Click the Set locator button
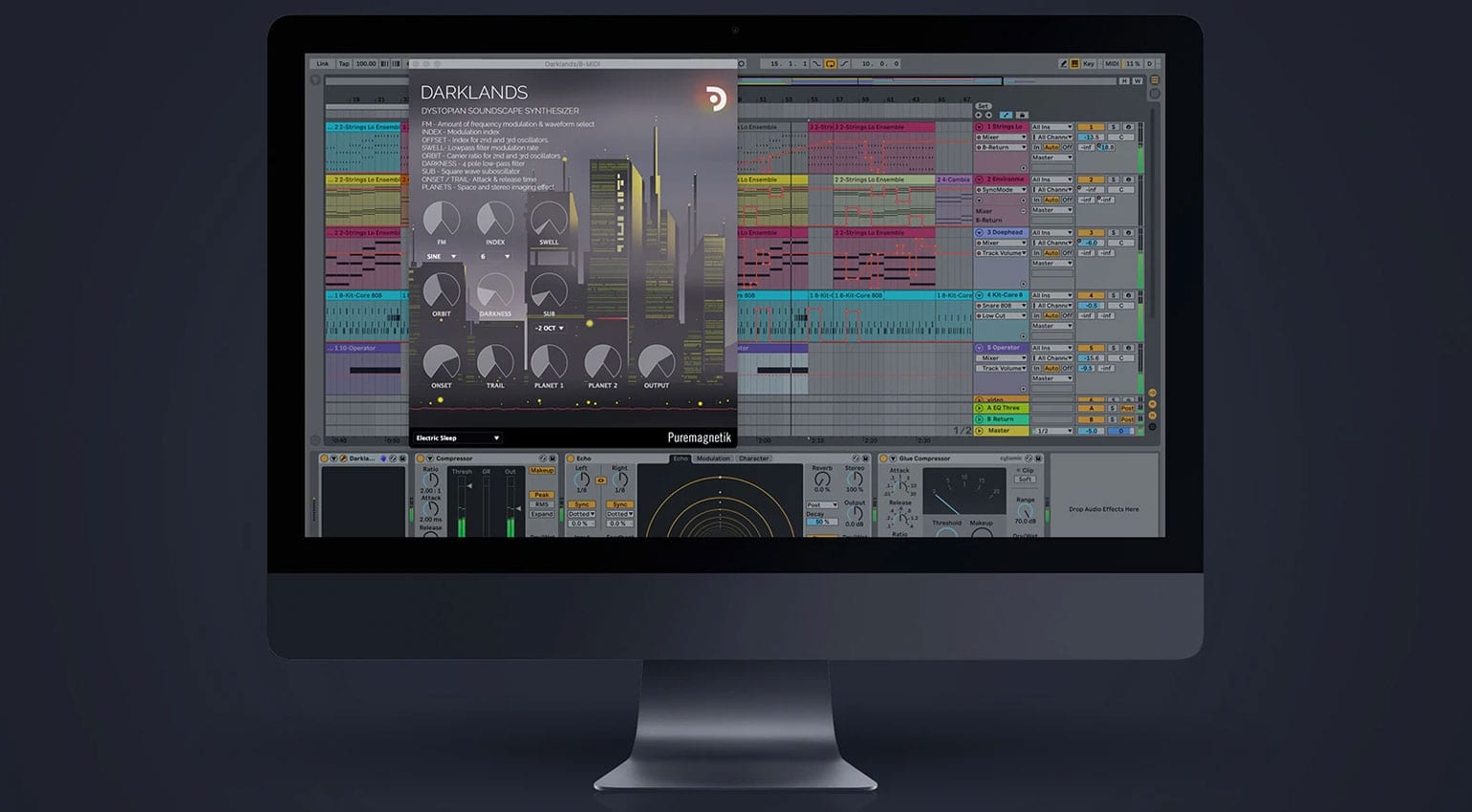This screenshot has height=812, width=1472. point(983,106)
